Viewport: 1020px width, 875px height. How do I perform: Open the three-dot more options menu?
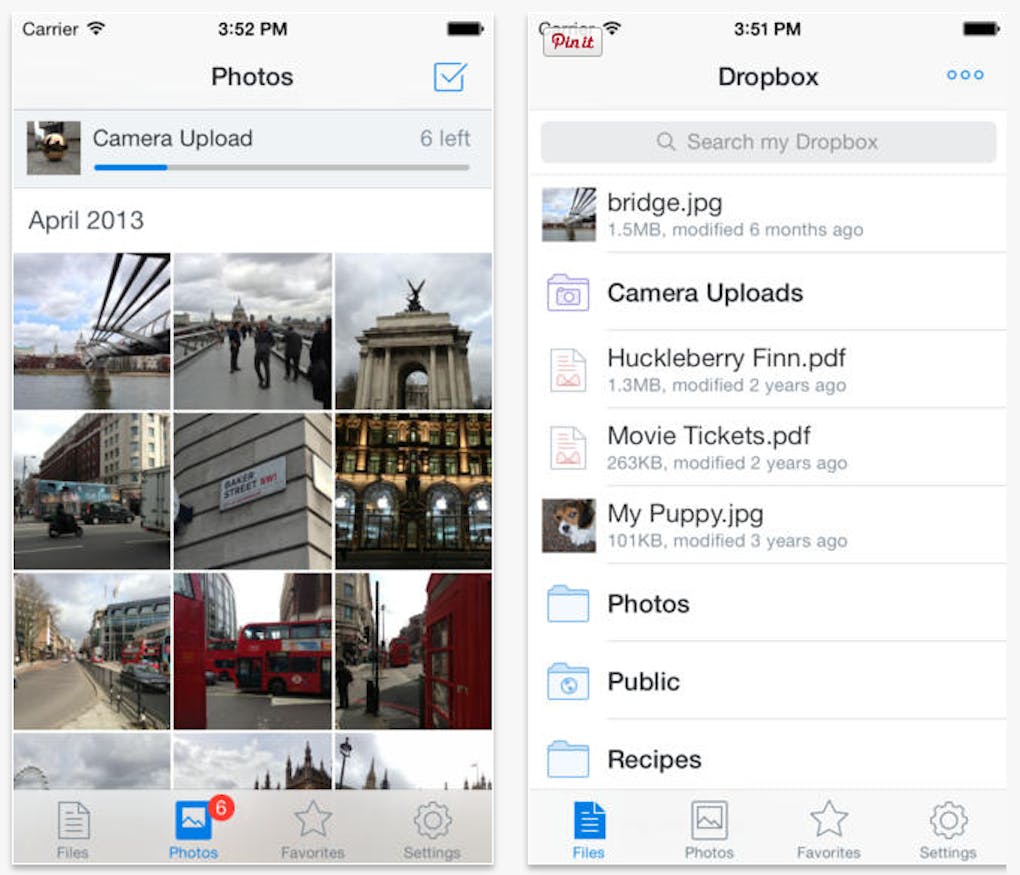[965, 75]
